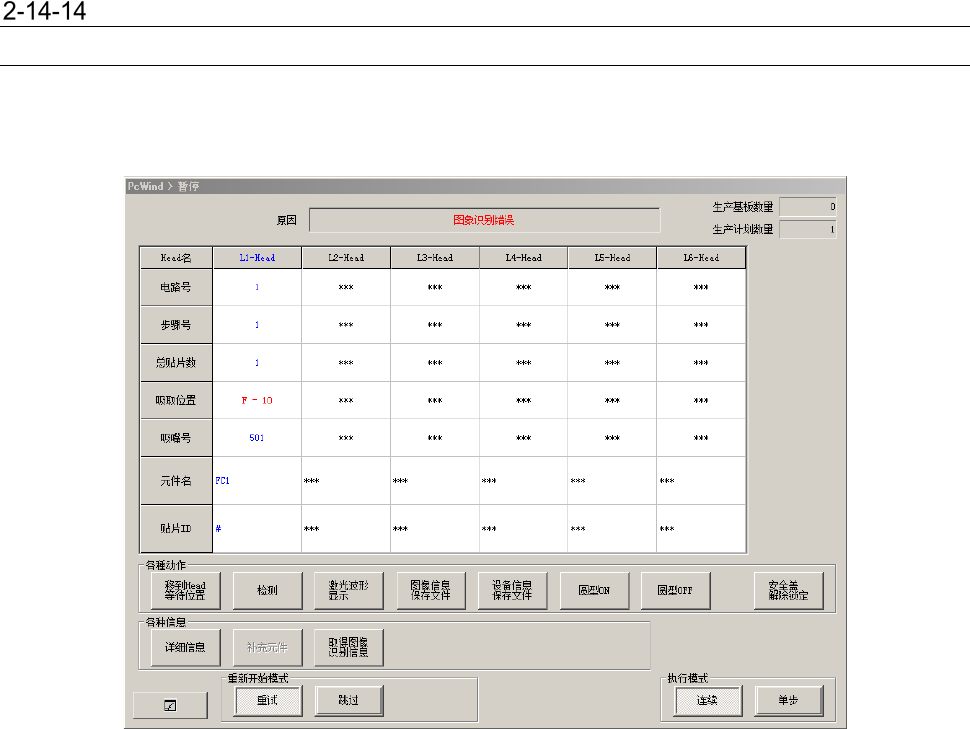Click the PcWind > 暂停 title bar

point(486,186)
